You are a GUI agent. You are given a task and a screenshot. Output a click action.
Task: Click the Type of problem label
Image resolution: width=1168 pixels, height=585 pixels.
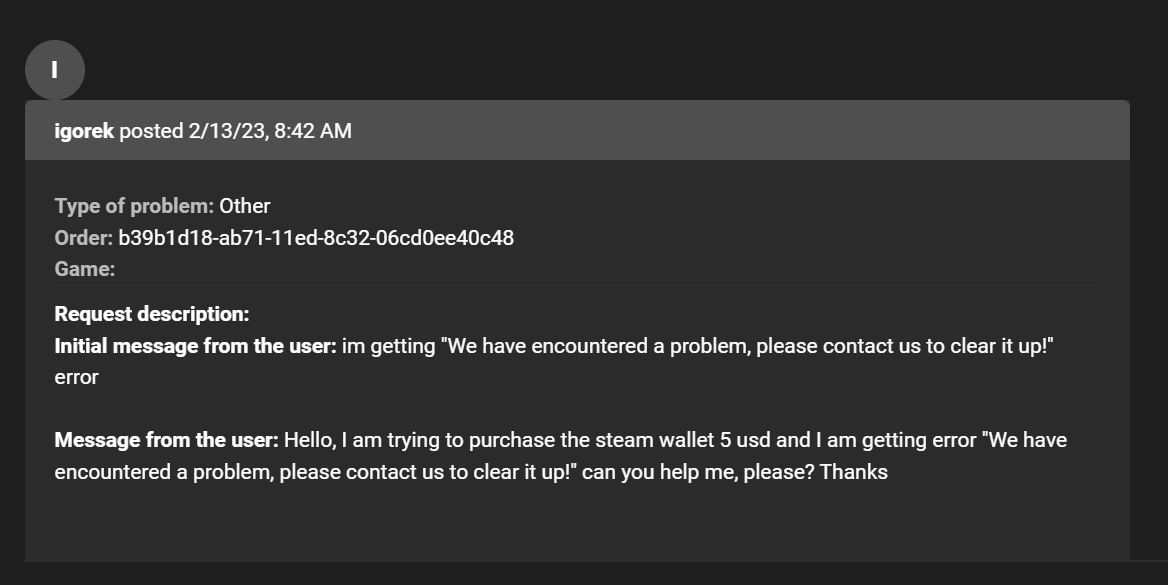click(x=134, y=206)
